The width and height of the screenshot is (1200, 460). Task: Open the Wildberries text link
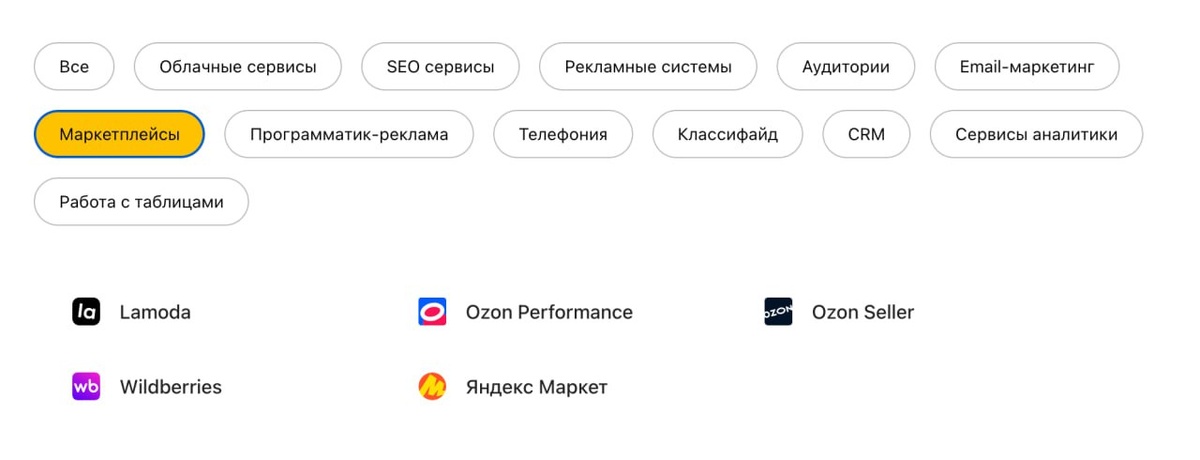tap(171, 387)
